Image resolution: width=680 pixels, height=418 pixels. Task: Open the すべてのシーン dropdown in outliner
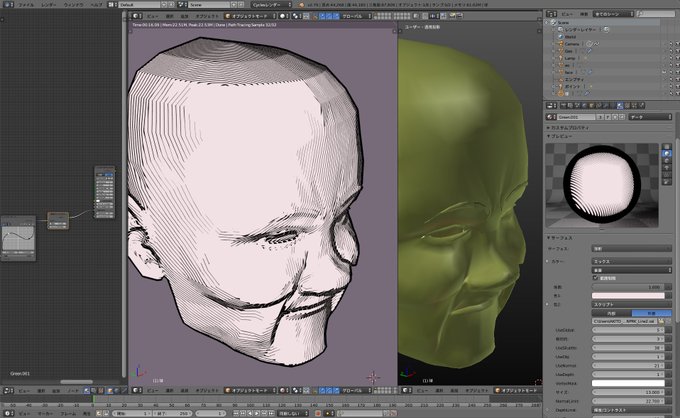pyautogui.click(x=613, y=14)
